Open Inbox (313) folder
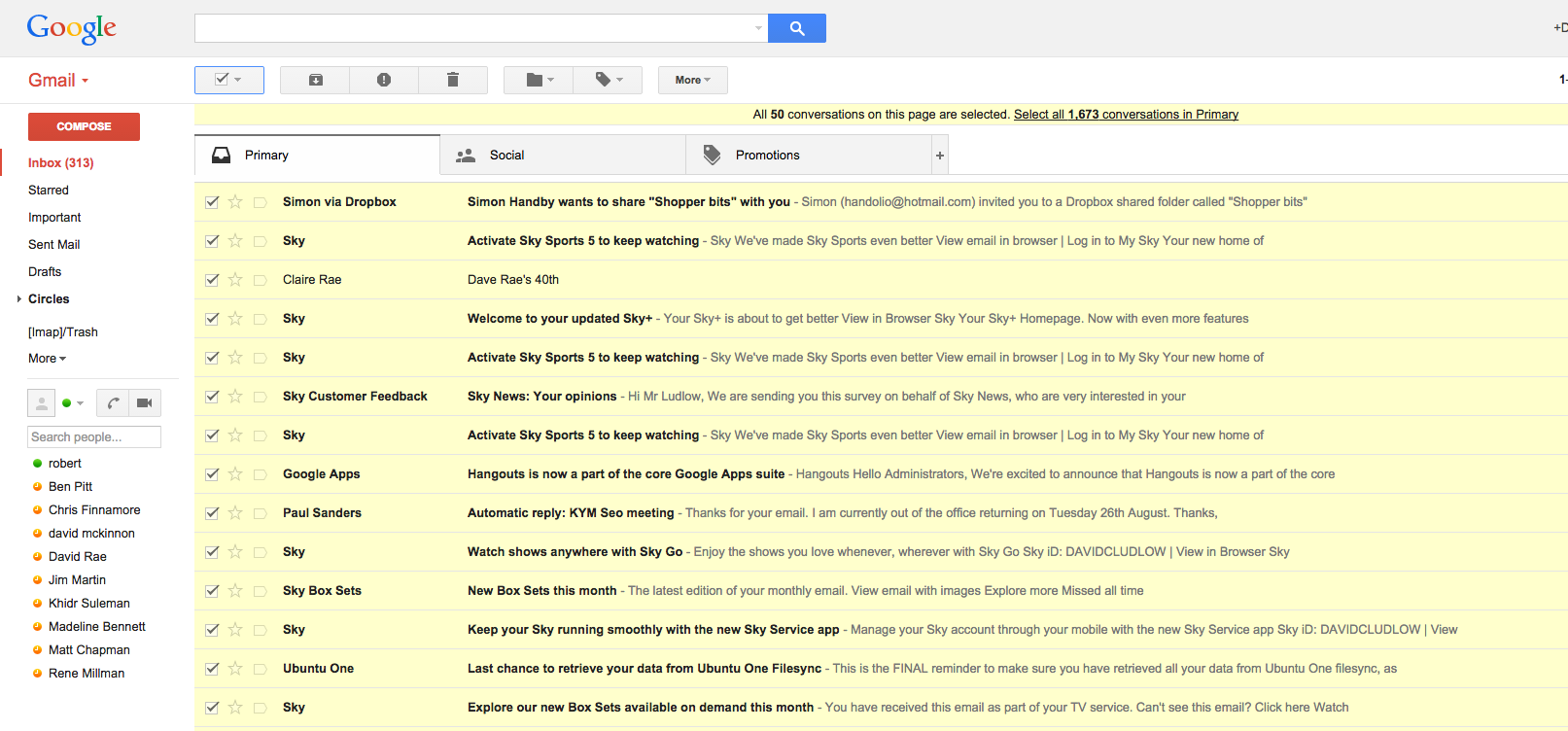The width and height of the screenshot is (1568, 731). click(x=60, y=163)
